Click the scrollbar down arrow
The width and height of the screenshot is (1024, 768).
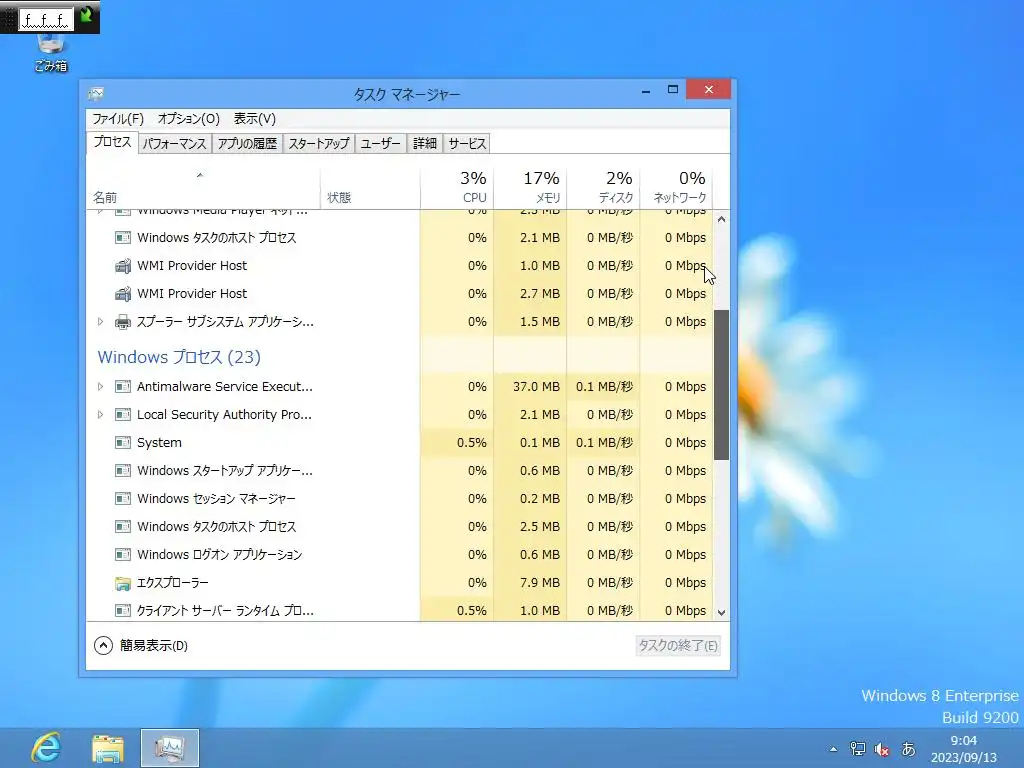coord(721,613)
